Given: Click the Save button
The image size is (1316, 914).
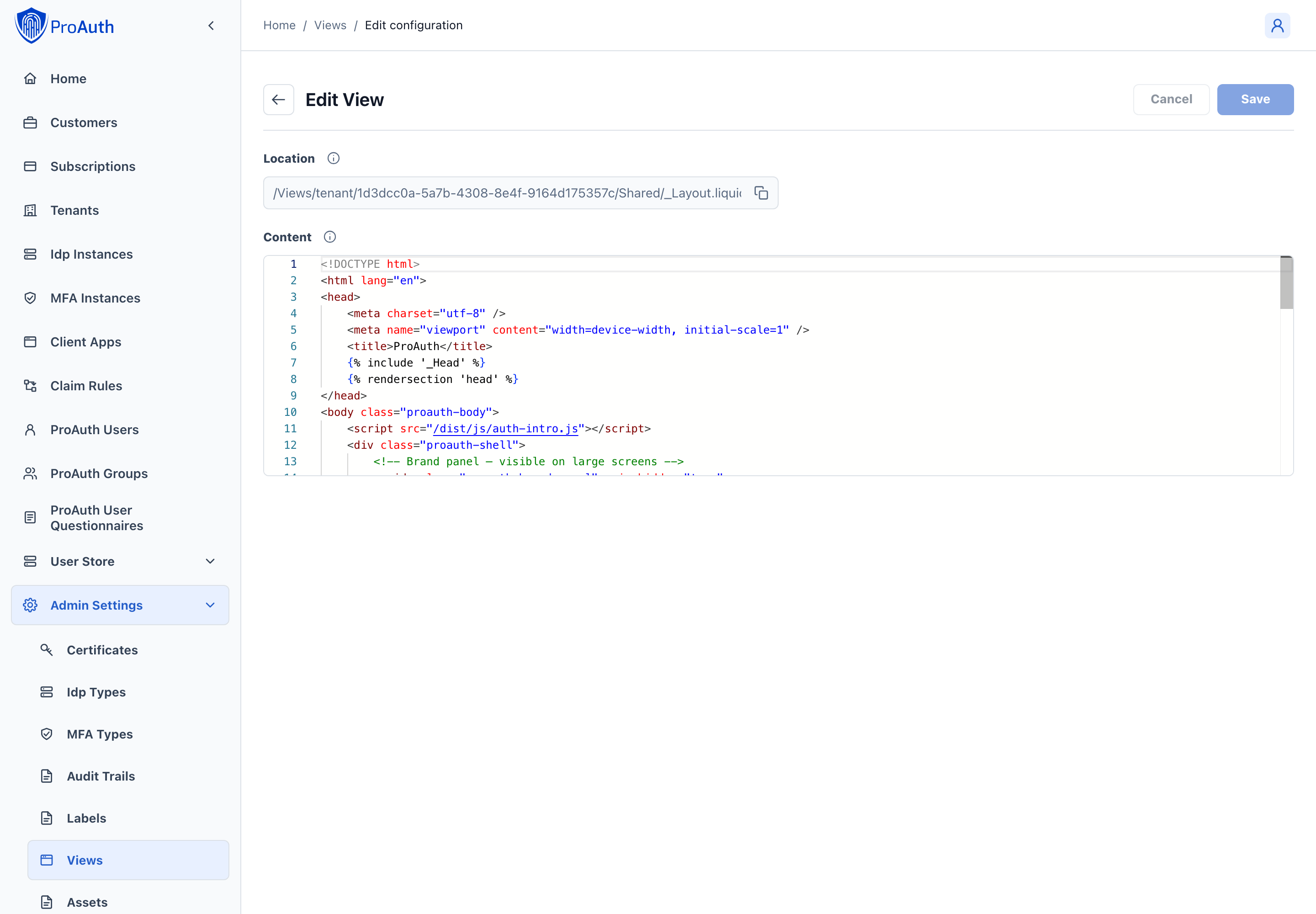Looking at the screenshot, I should 1255,100.
